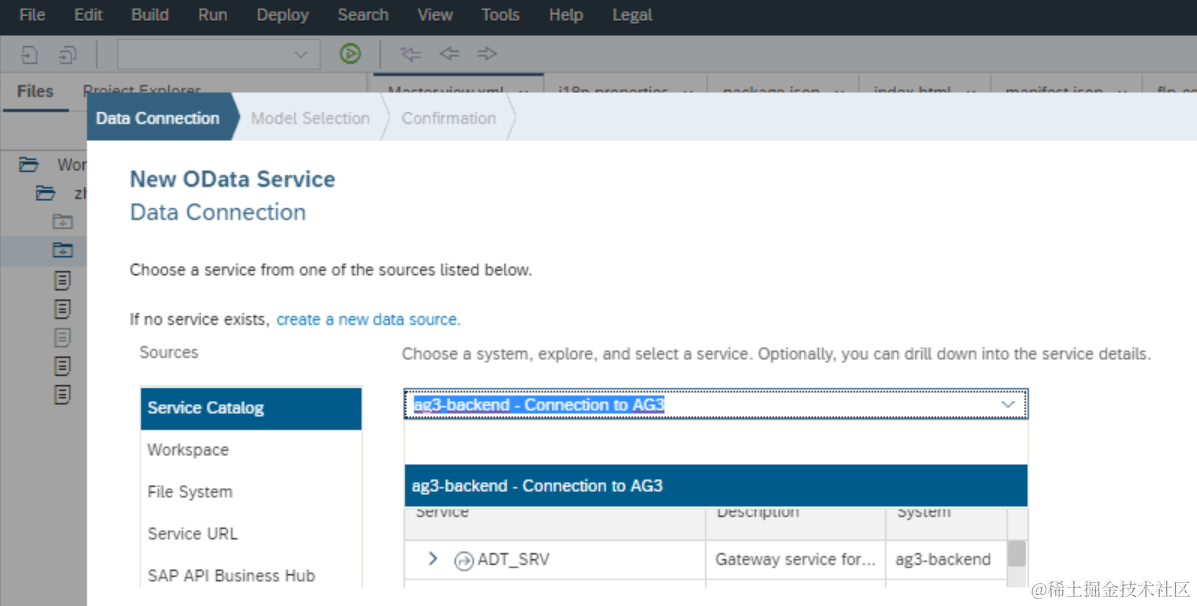Click the navigate back arrow icon

449,53
